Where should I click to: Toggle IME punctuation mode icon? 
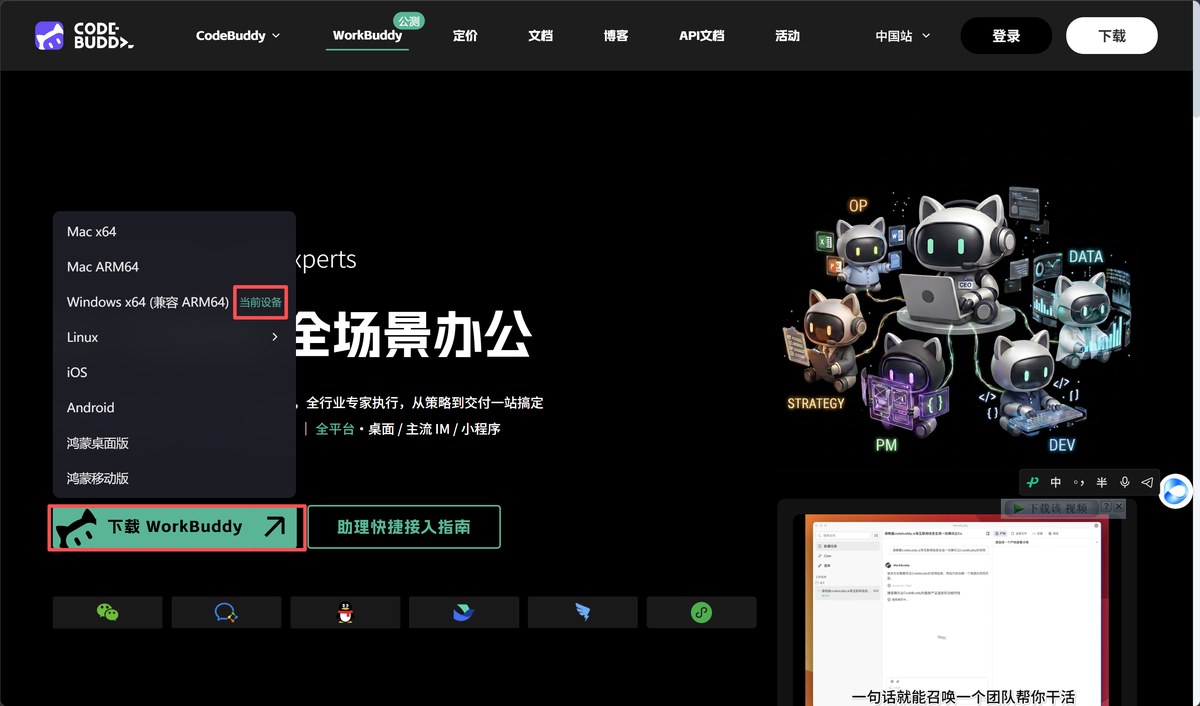coord(1079,482)
